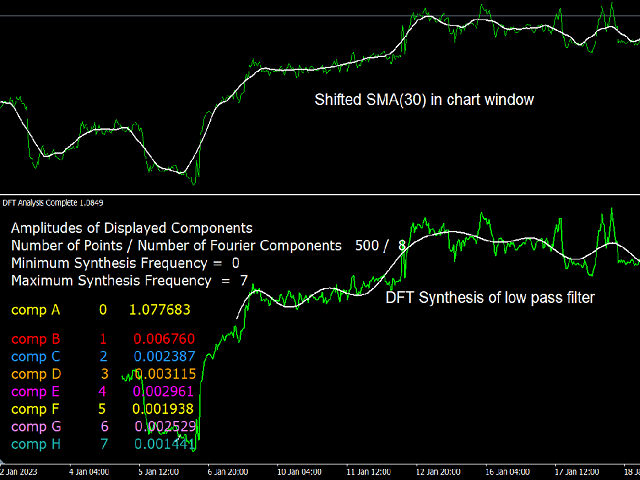Select the pink 'comp G' label
640x480 pixels.
coord(36,427)
